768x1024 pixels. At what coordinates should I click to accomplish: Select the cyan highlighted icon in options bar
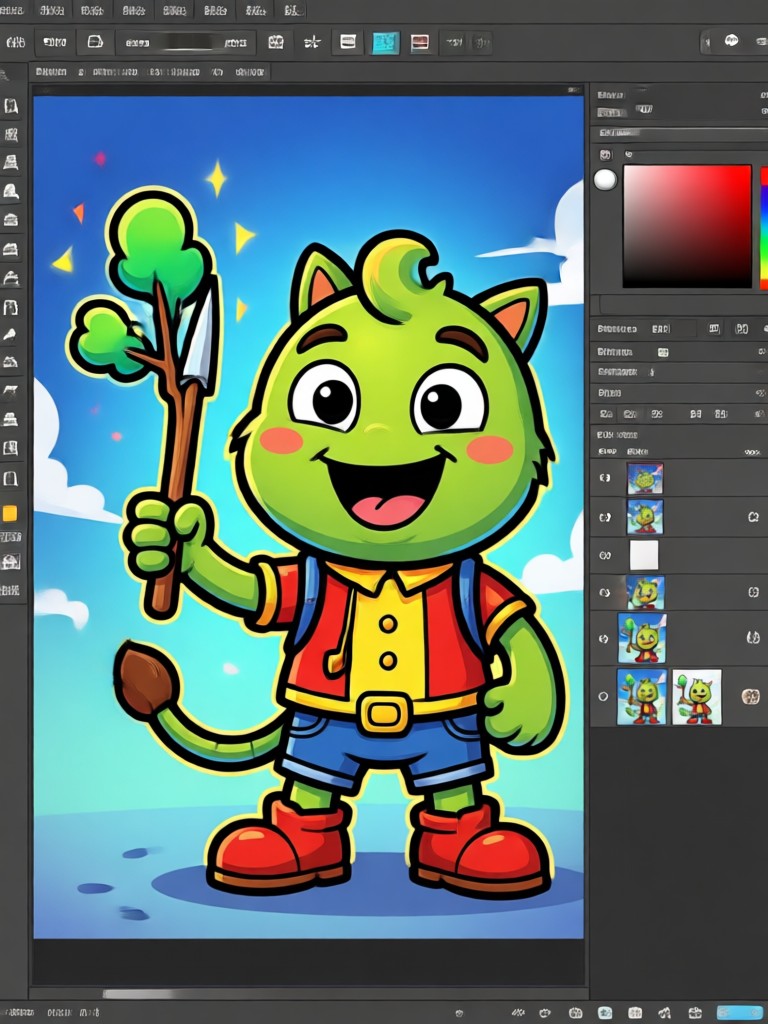[385, 42]
